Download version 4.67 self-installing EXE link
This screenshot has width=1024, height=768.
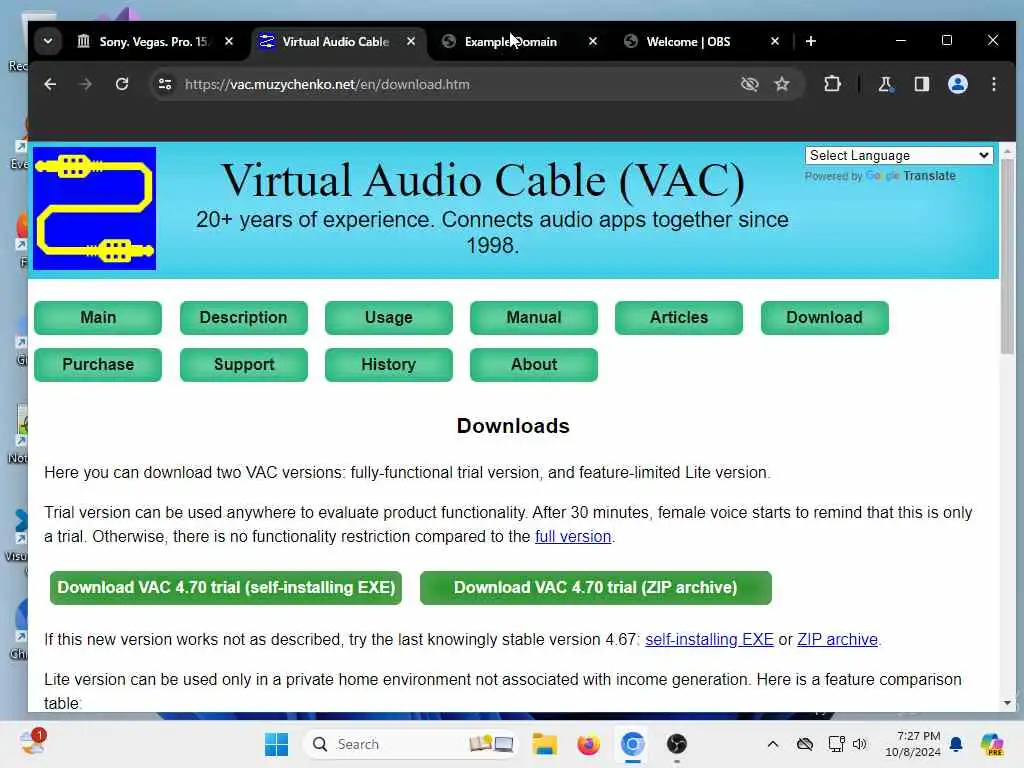(709, 639)
